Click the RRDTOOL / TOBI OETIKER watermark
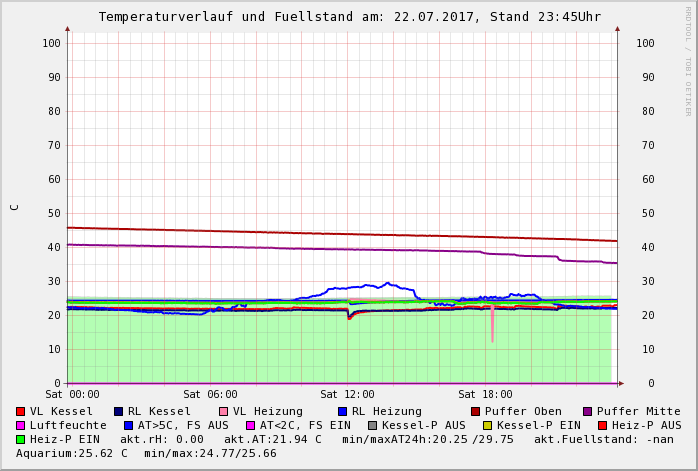Screen dimensions: 698x471 tap(688, 60)
